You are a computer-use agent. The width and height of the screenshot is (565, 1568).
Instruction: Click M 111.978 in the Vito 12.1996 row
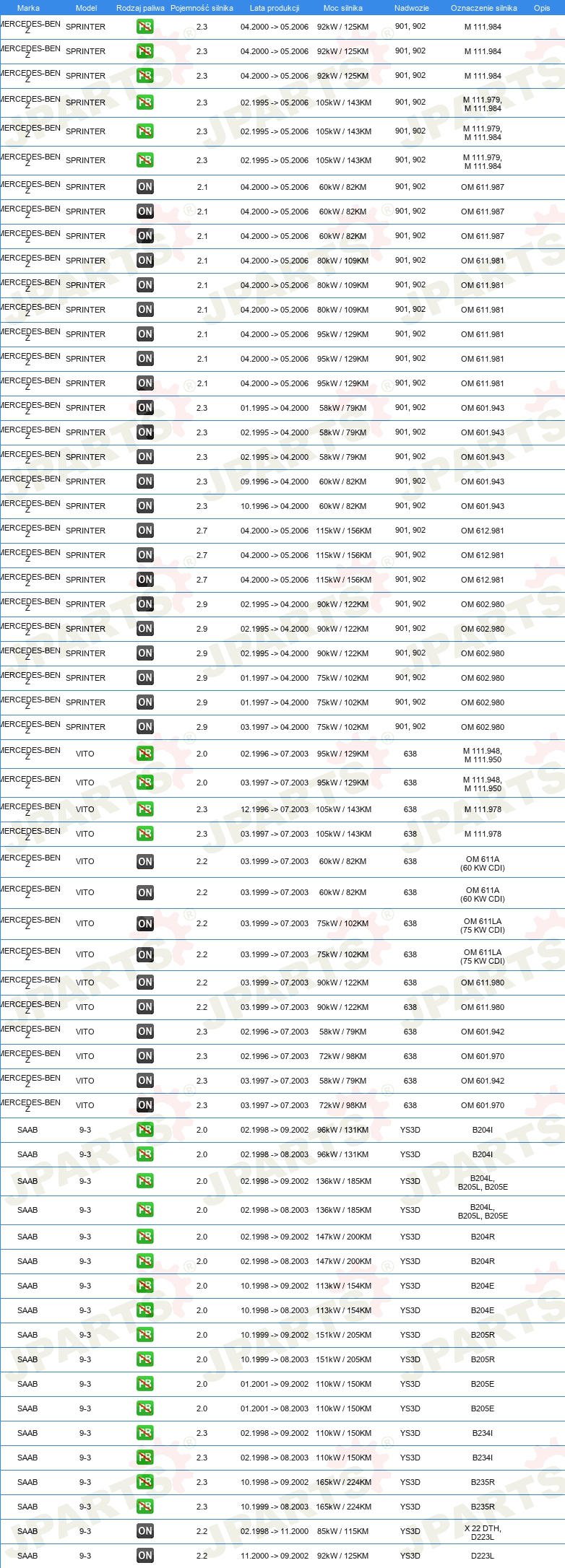(483, 809)
